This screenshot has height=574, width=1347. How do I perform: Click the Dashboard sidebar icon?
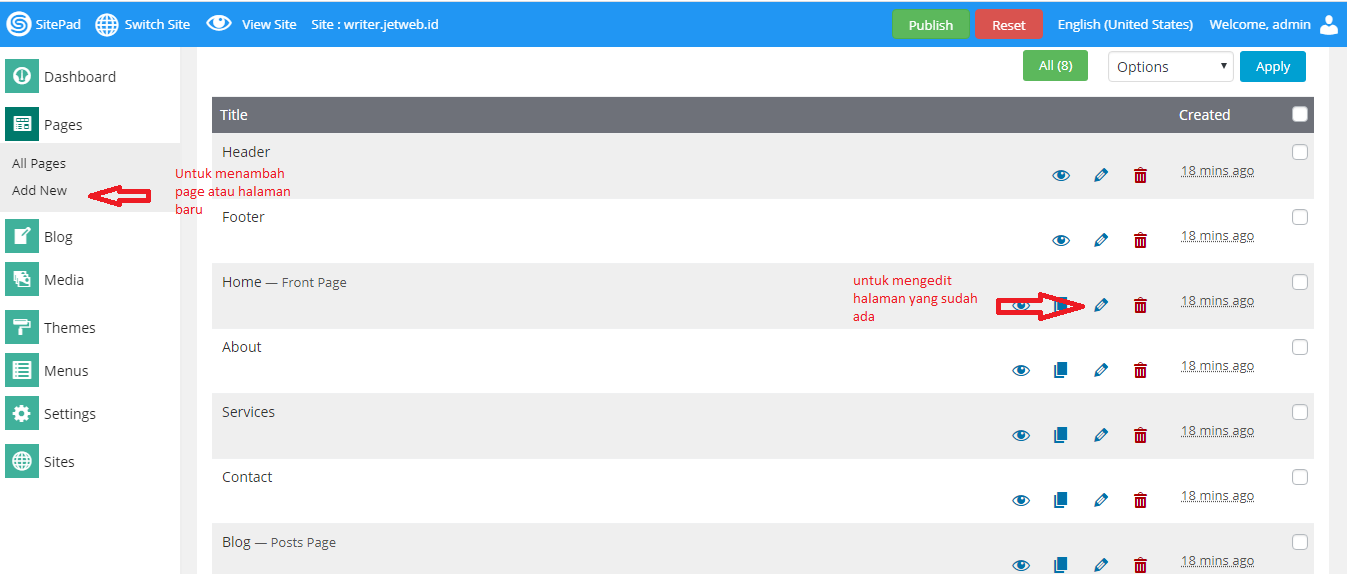[x=22, y=77]
